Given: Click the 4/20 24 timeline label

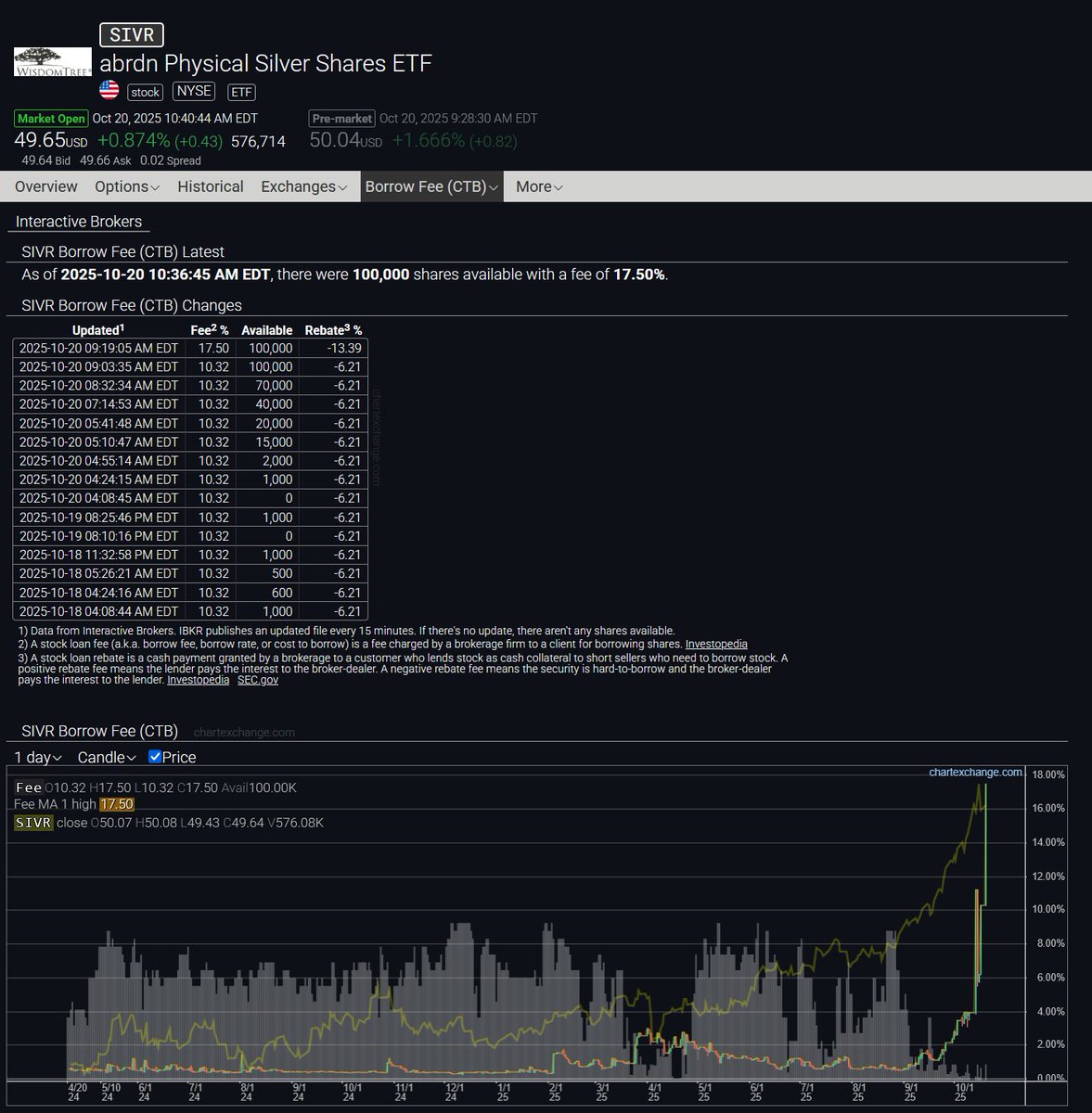Looking at the screenshot, I should (78, 1093).
